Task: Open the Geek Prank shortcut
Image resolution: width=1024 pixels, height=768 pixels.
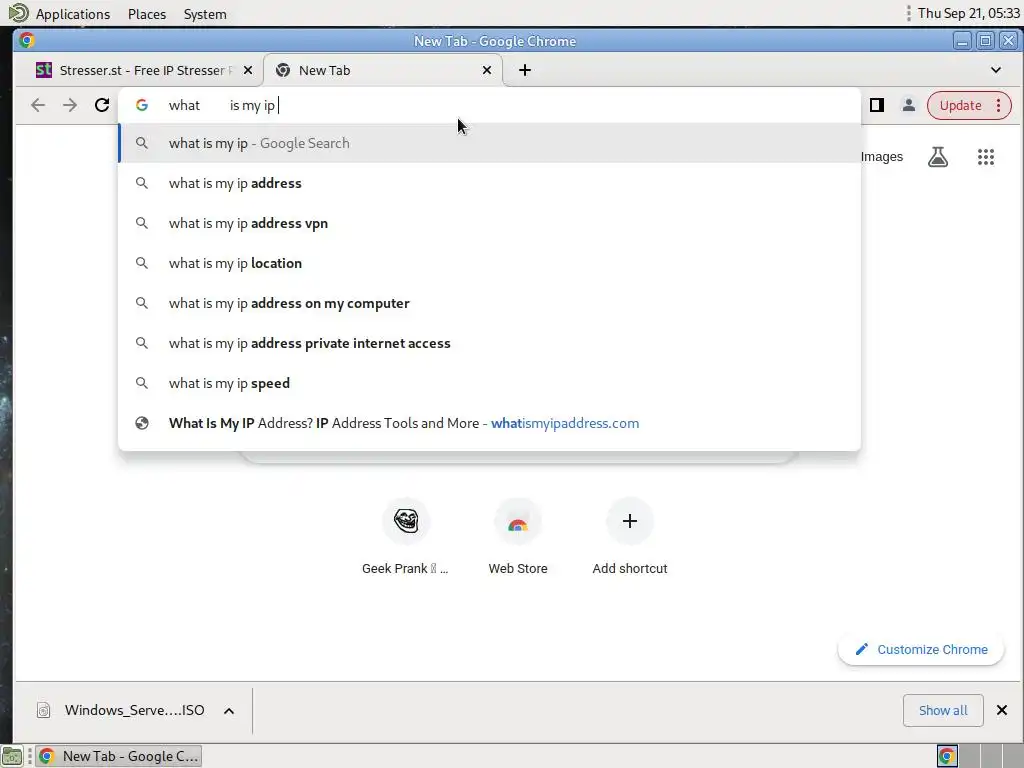Action: pos(406,537)
